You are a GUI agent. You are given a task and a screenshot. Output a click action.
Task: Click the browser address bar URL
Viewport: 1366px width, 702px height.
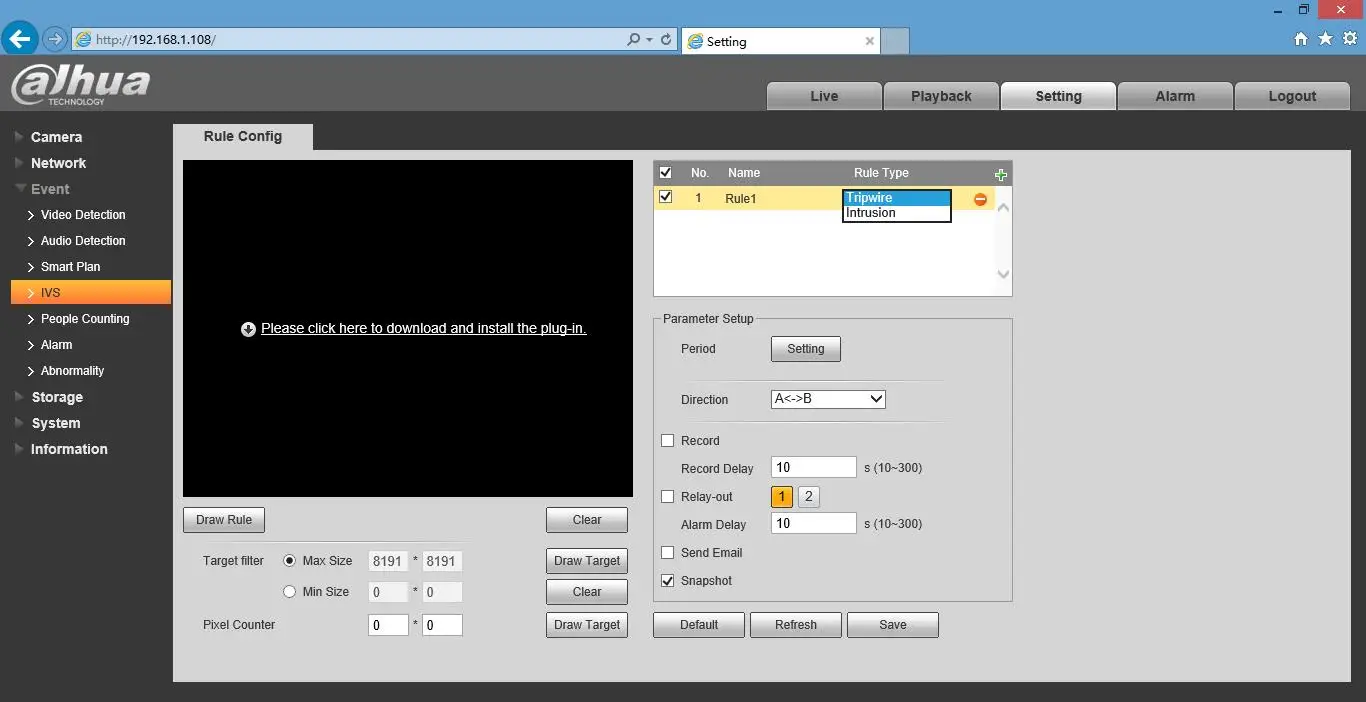(x=156, y=40)
